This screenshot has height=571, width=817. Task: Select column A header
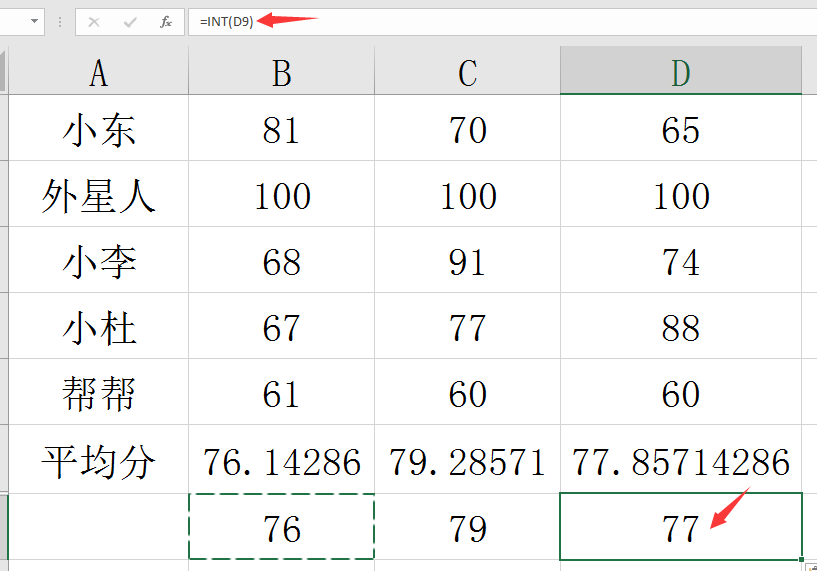pos(98,71)
